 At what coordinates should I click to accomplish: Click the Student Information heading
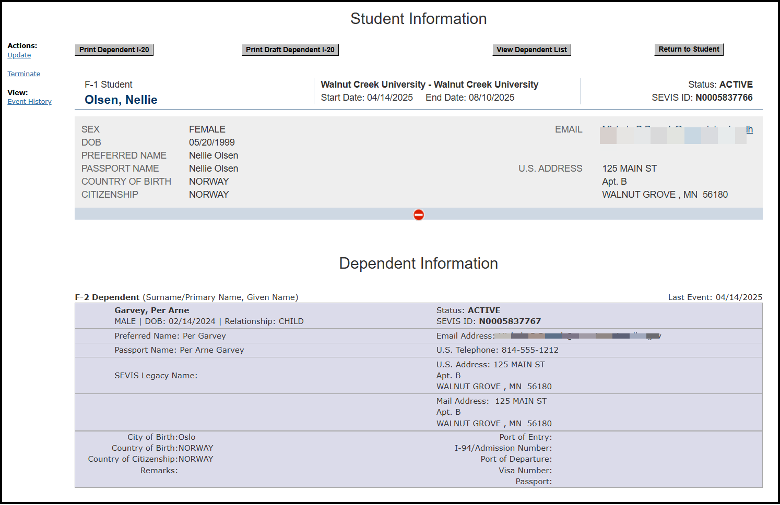[418, 18]
